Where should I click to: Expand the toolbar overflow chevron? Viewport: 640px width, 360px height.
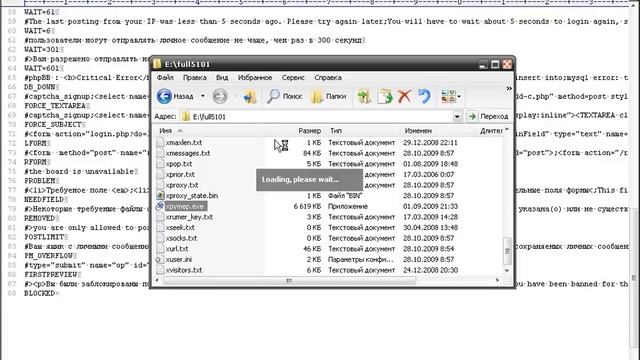(509, 88)
